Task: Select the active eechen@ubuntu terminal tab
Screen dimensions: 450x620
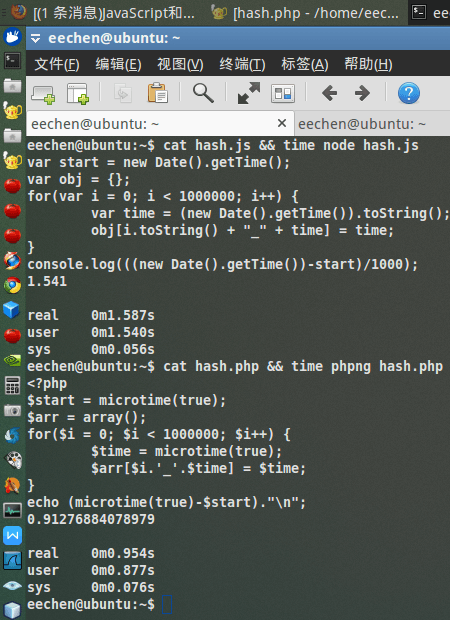Action: click(x=160, y=124)
